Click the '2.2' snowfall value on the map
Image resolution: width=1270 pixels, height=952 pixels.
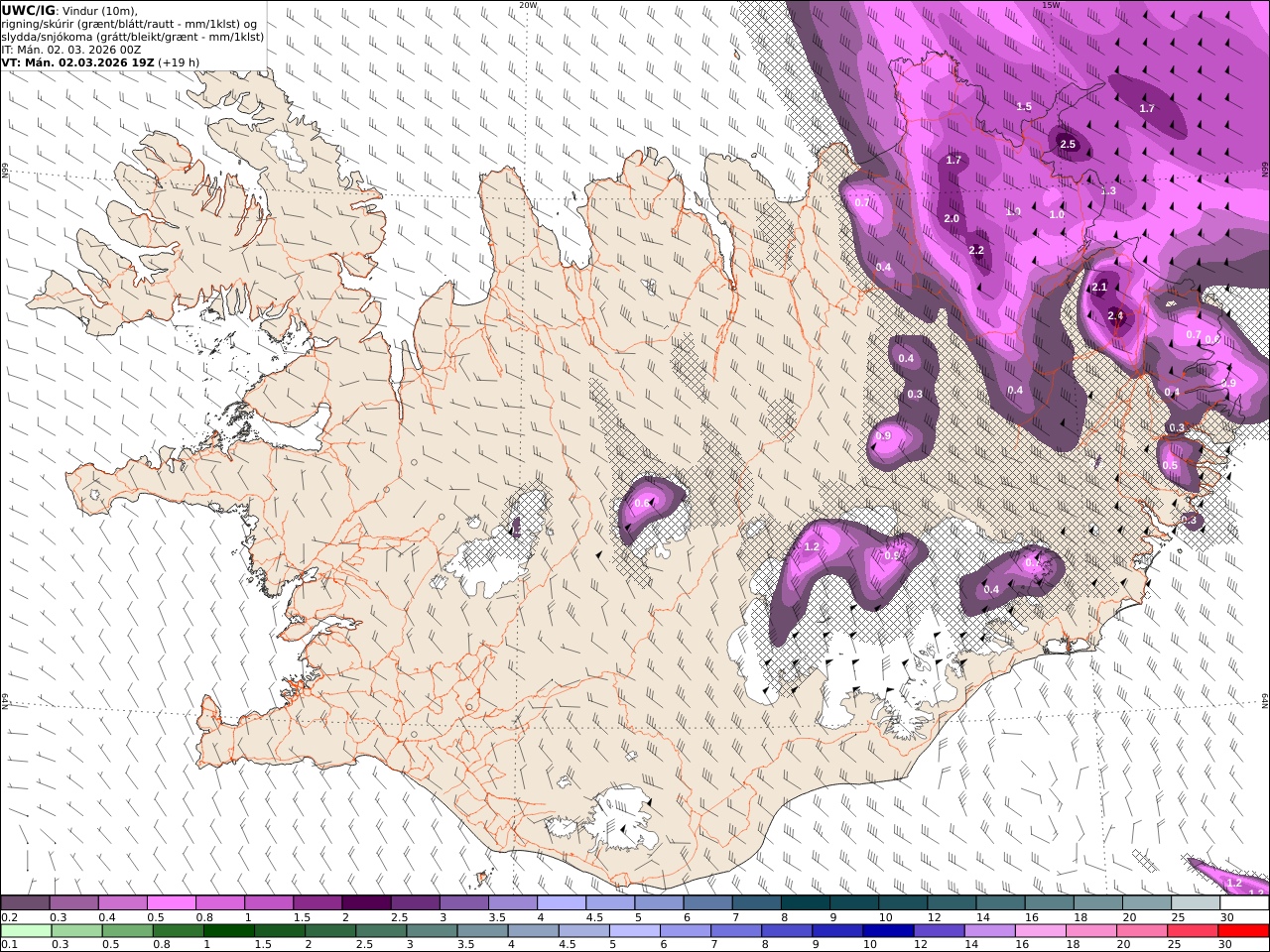pos(976,251)
